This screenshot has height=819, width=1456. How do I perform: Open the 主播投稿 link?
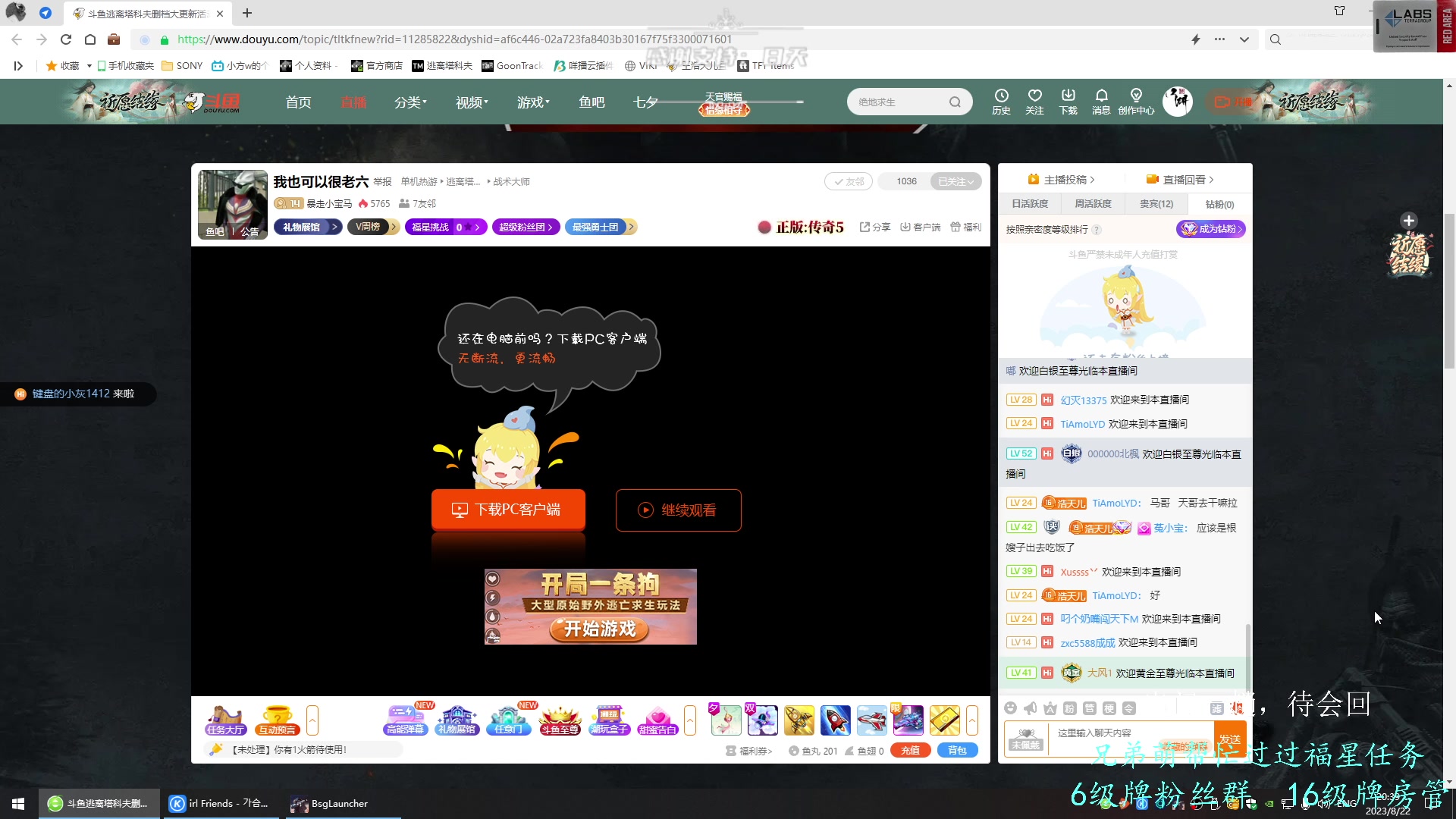coord(1061,180)
